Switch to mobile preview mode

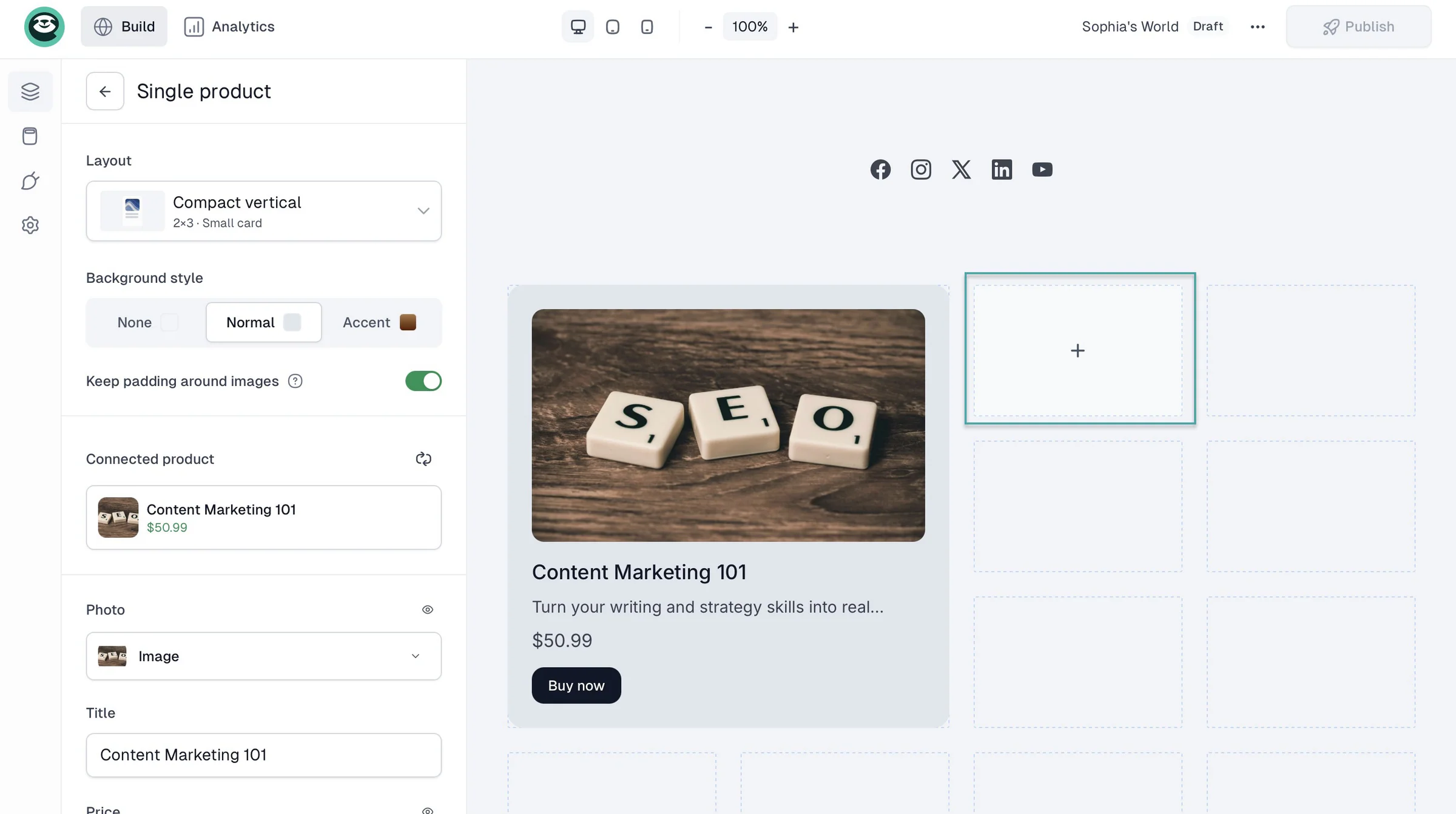[x=647, y=27]
